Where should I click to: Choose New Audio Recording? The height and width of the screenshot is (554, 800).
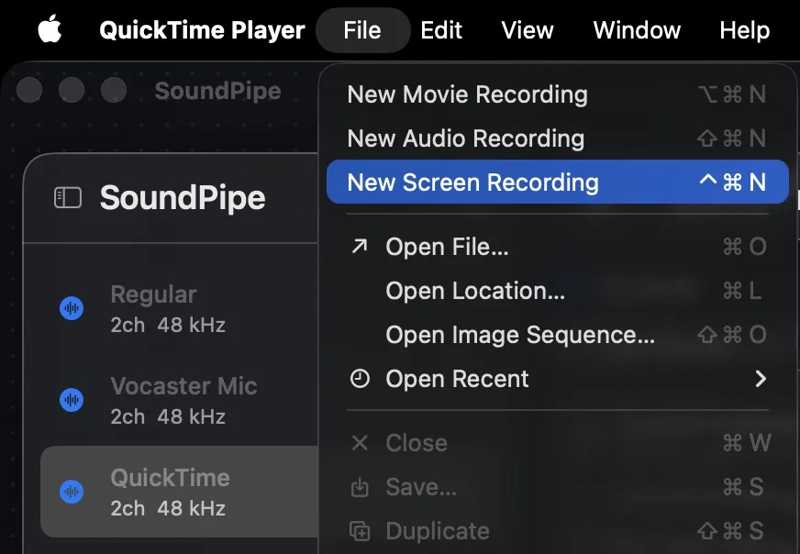557,138
